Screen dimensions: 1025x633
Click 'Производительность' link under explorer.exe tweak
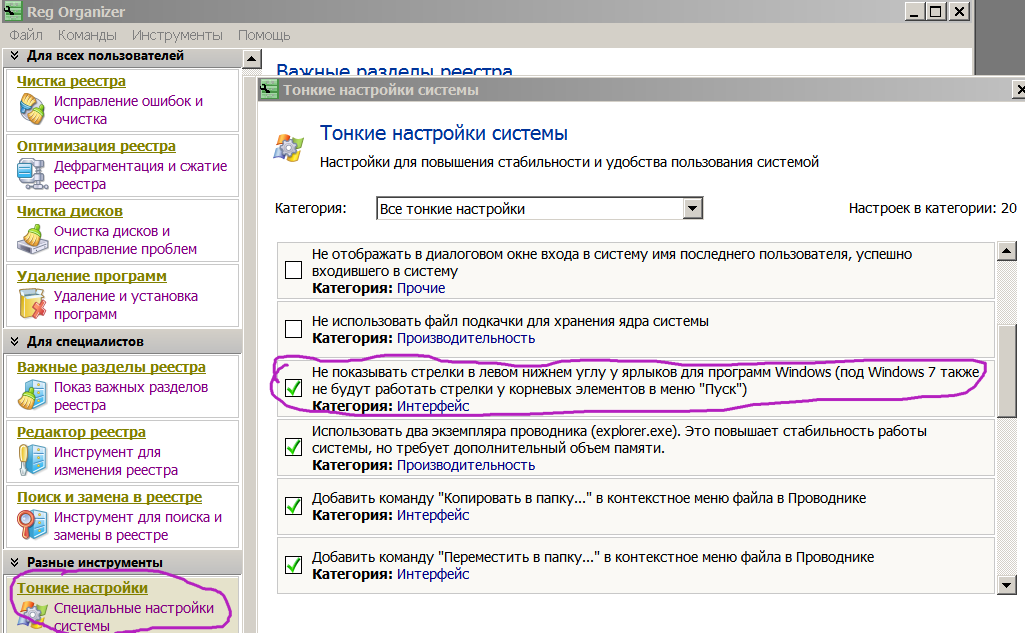point(466,465)
